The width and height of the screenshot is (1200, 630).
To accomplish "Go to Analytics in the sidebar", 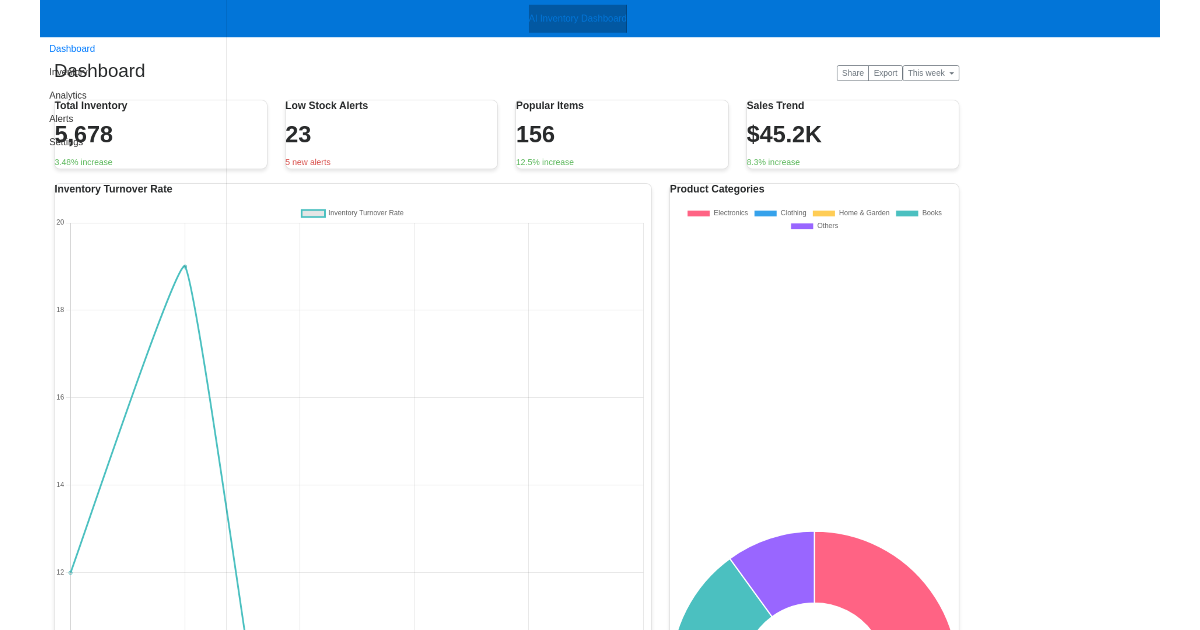I will (x=68, y=96).
